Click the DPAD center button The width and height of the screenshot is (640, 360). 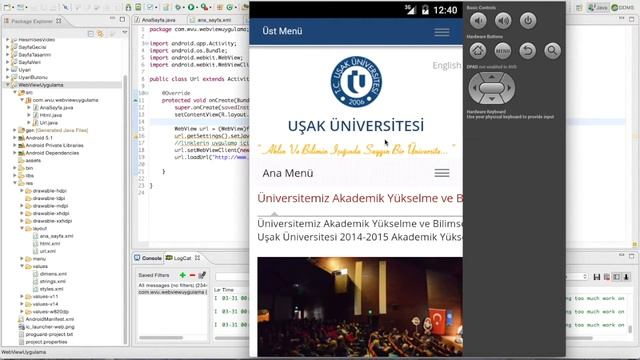(492, 88)
